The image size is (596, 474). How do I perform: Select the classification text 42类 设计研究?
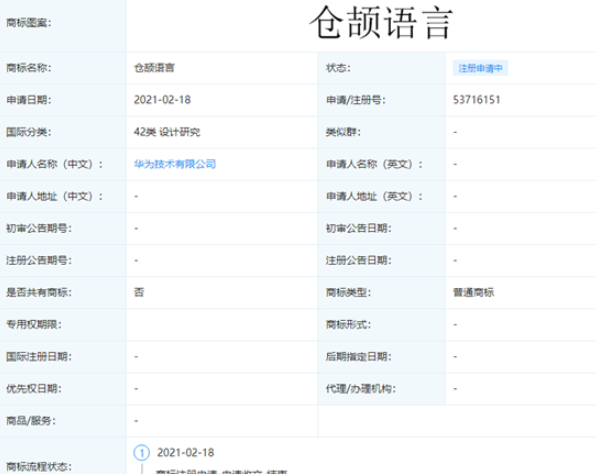166,132
